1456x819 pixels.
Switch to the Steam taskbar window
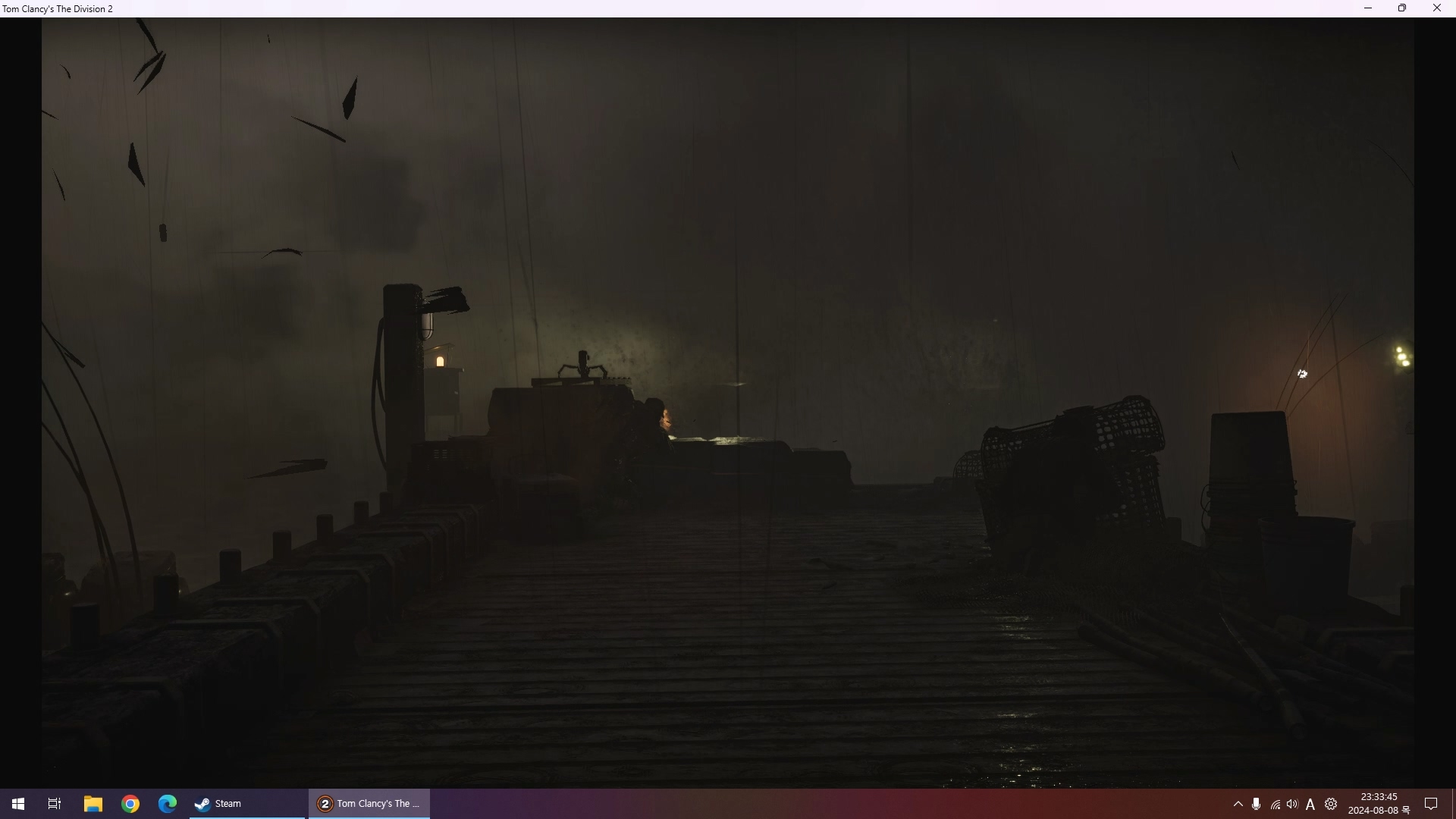[x=246, y=804]
